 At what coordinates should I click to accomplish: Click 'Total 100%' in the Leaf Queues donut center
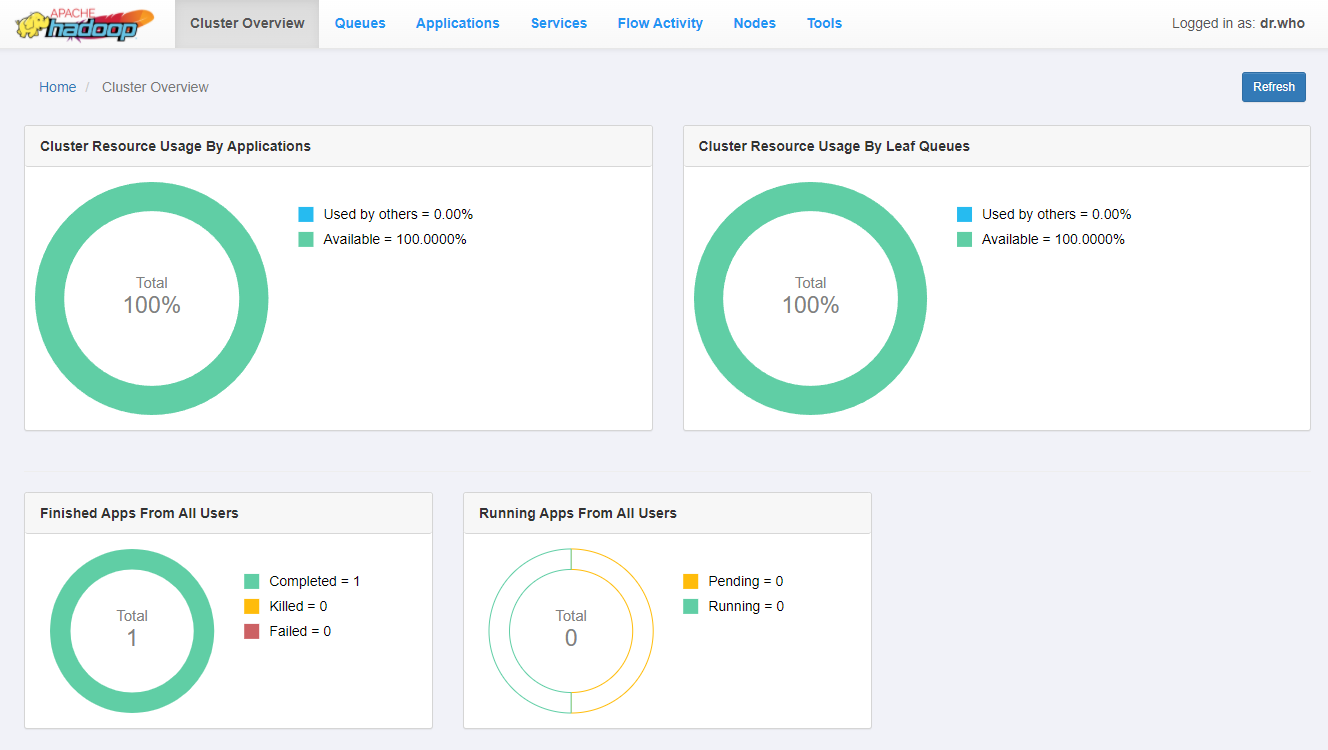810,296
